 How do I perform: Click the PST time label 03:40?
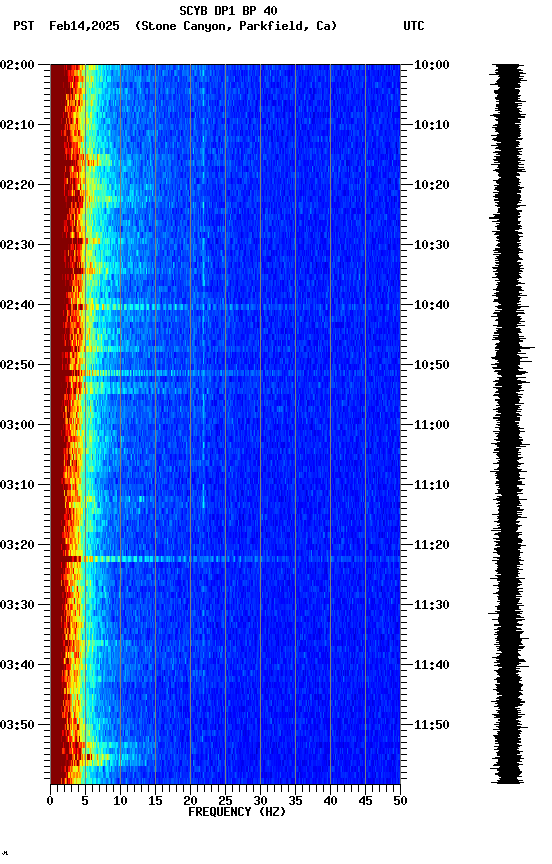coord(17,666)
